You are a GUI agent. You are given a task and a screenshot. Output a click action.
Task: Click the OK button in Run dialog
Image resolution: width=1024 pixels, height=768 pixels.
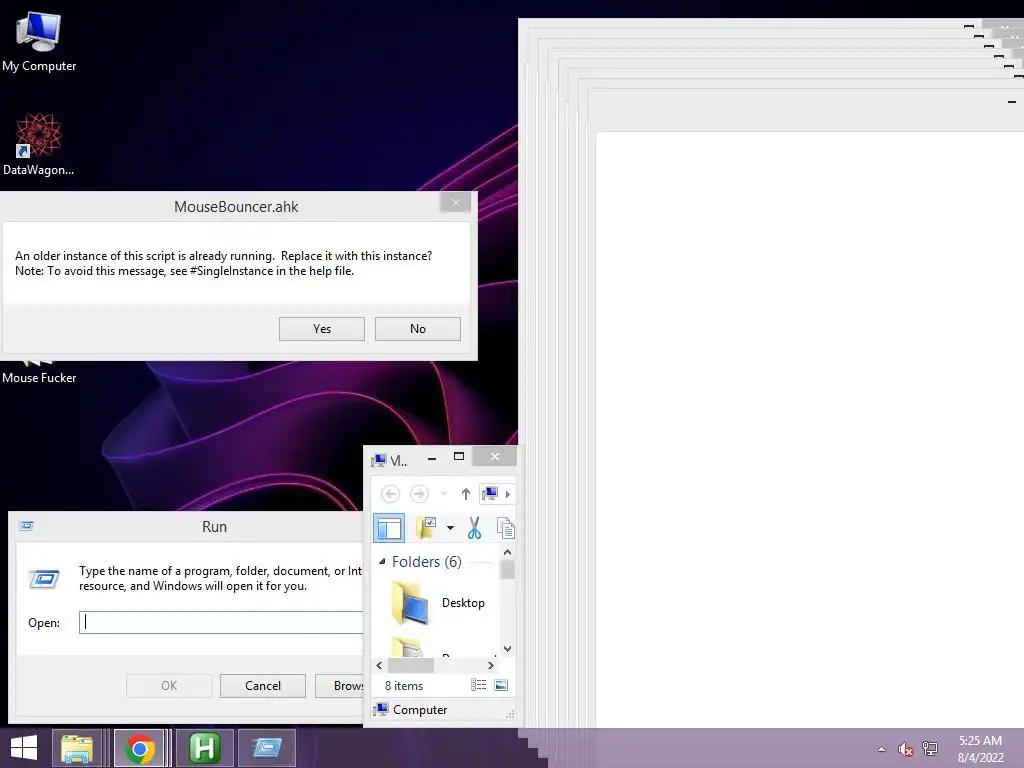coord(168,685)
